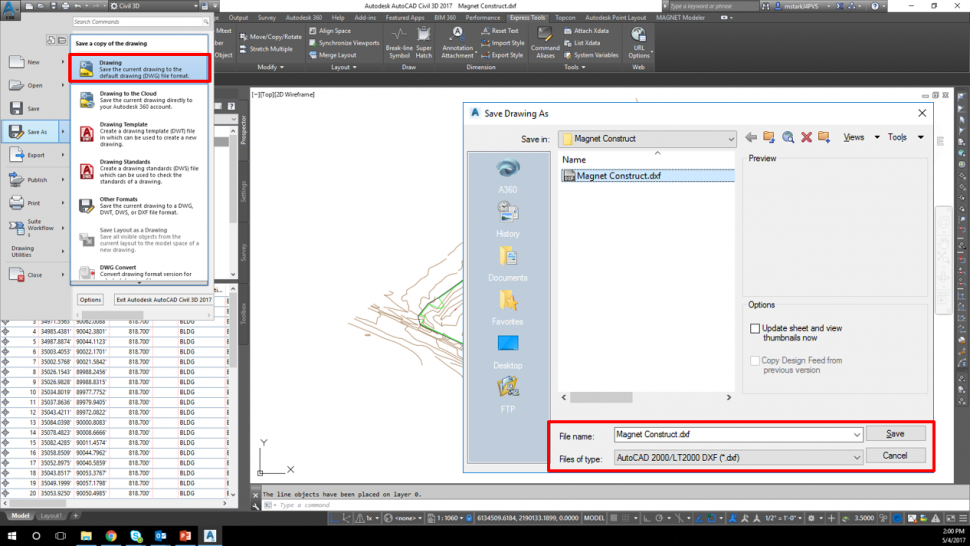Select Favorites shortcut in Save dialog sidebar
This screenshot has height=546, width=970.
pyautogui.click(x=507, y=308)
